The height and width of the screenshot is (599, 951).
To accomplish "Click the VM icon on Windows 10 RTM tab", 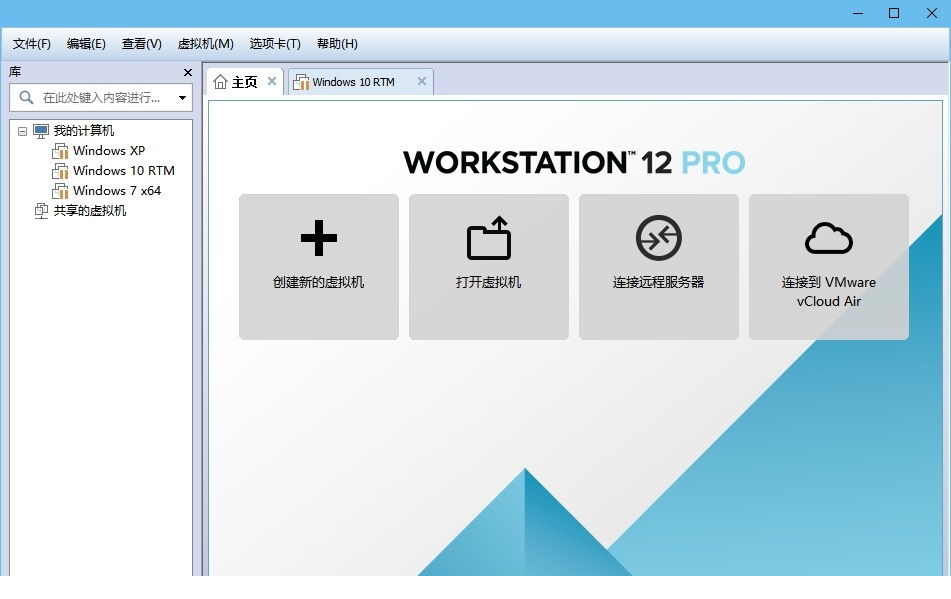I will [301, 82].
